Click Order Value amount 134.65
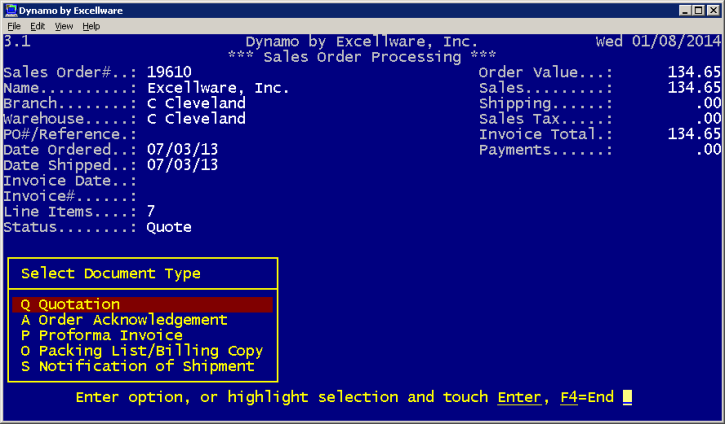This screenshot has width=725, height=424. pos(694,72)
